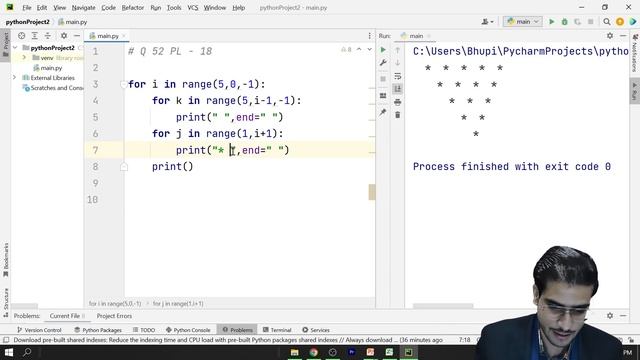Viewport: 640px width, 360px height.
Task: Open the Edit menu
Action: coord(42,8)
